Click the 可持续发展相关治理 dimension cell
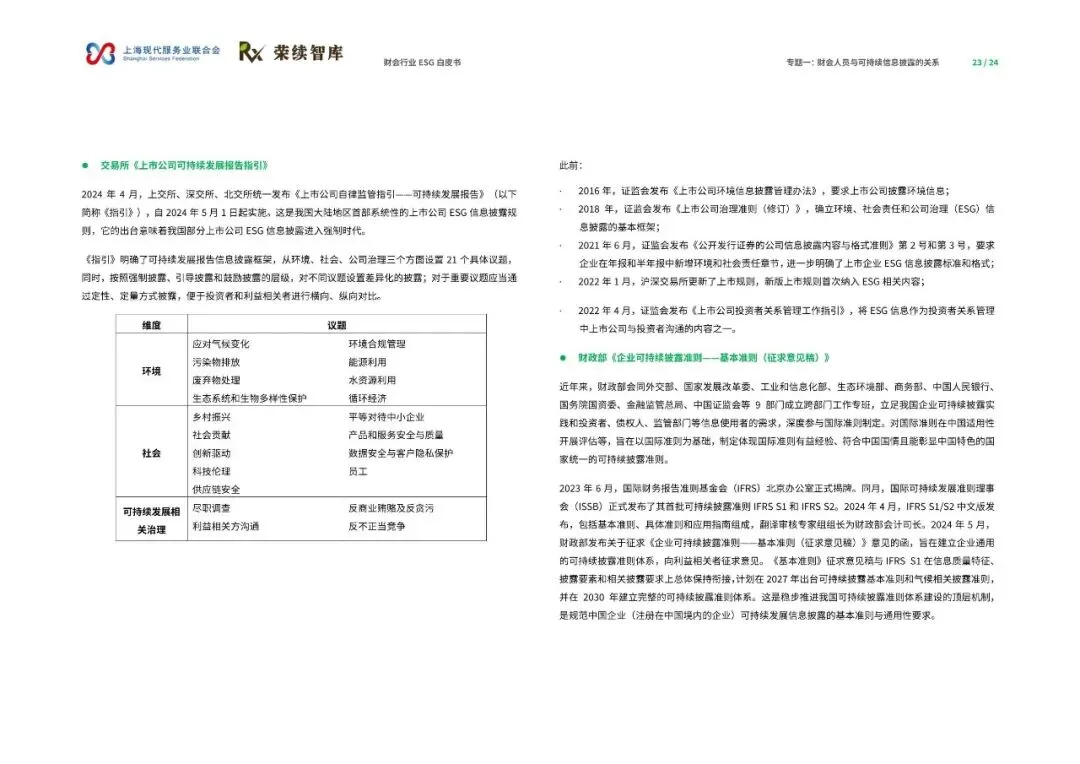This screenshot has width=1080, height=764. click(x=152, y=521)
